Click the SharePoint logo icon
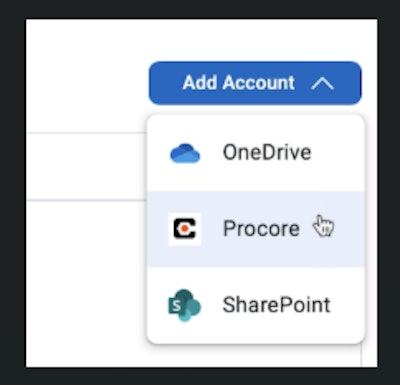This screenshot has width=400, height=385. [x=184, y=305]
